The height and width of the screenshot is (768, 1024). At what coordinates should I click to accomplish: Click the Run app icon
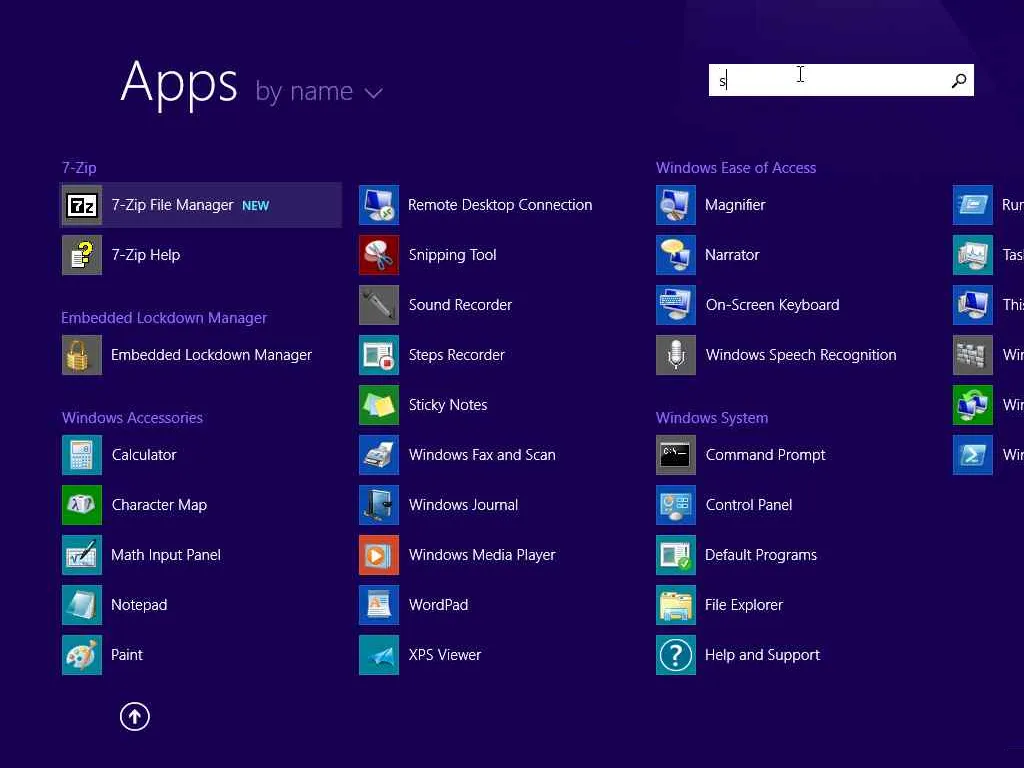click(973, 205)
